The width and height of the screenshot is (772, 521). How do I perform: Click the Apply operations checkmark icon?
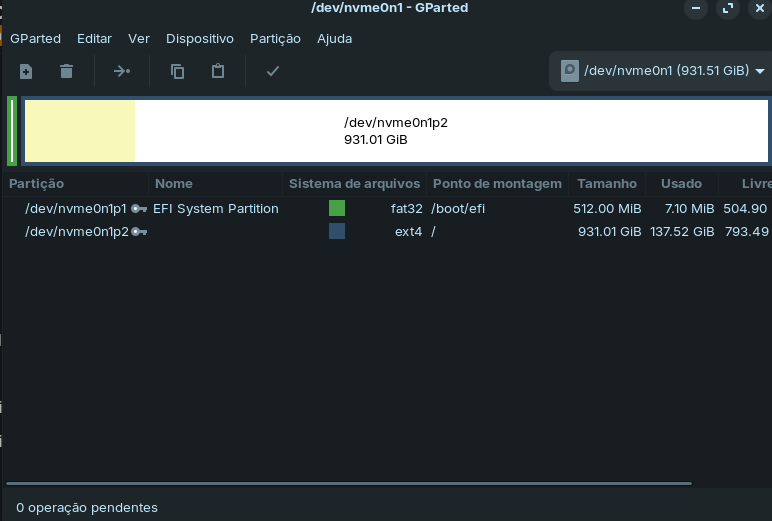[272, 71]
